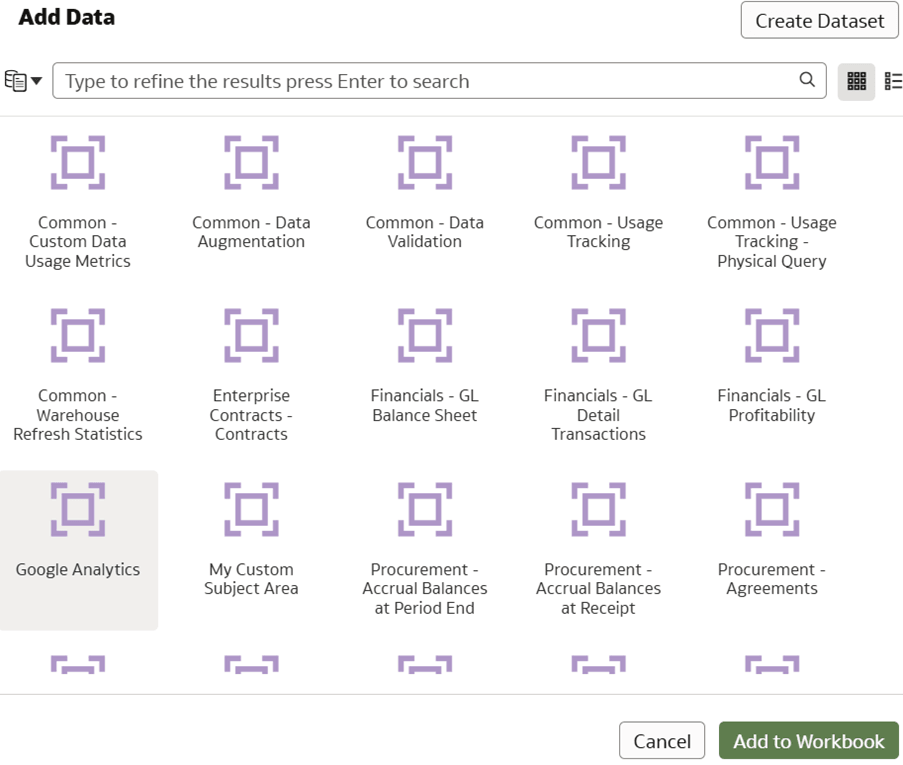
Task: Select the Google Analytics subject area icon
Action: [x=78, y=508]
